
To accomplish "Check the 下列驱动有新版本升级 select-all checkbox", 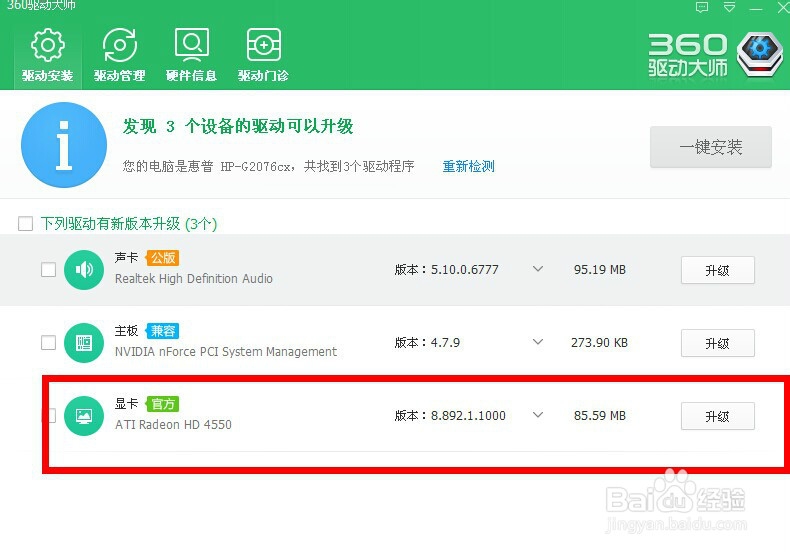I will (25, 223).
